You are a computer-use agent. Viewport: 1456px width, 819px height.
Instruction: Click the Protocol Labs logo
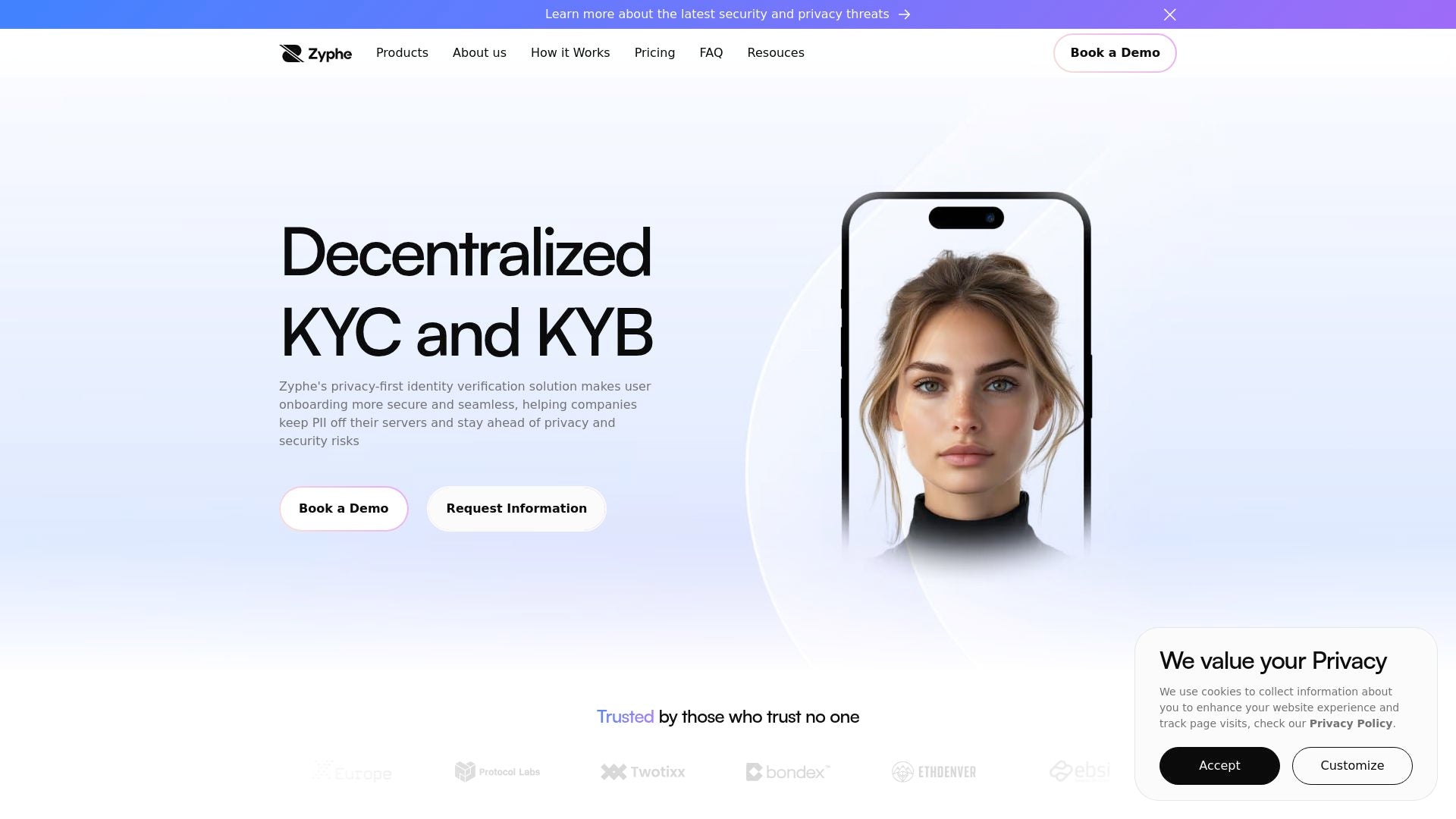coord(497,772)
